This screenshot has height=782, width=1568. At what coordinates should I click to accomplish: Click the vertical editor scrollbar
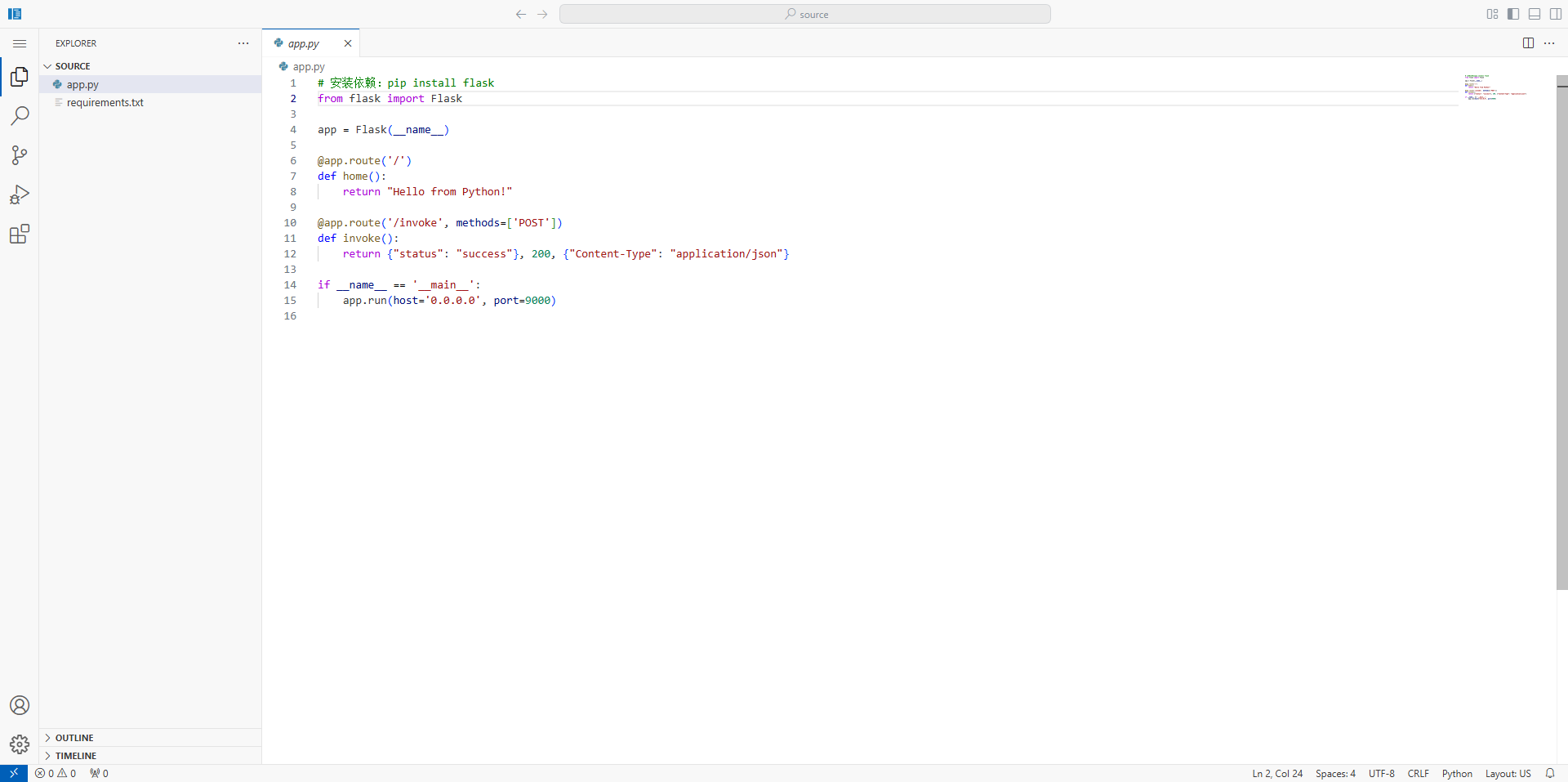point(1562,333)
